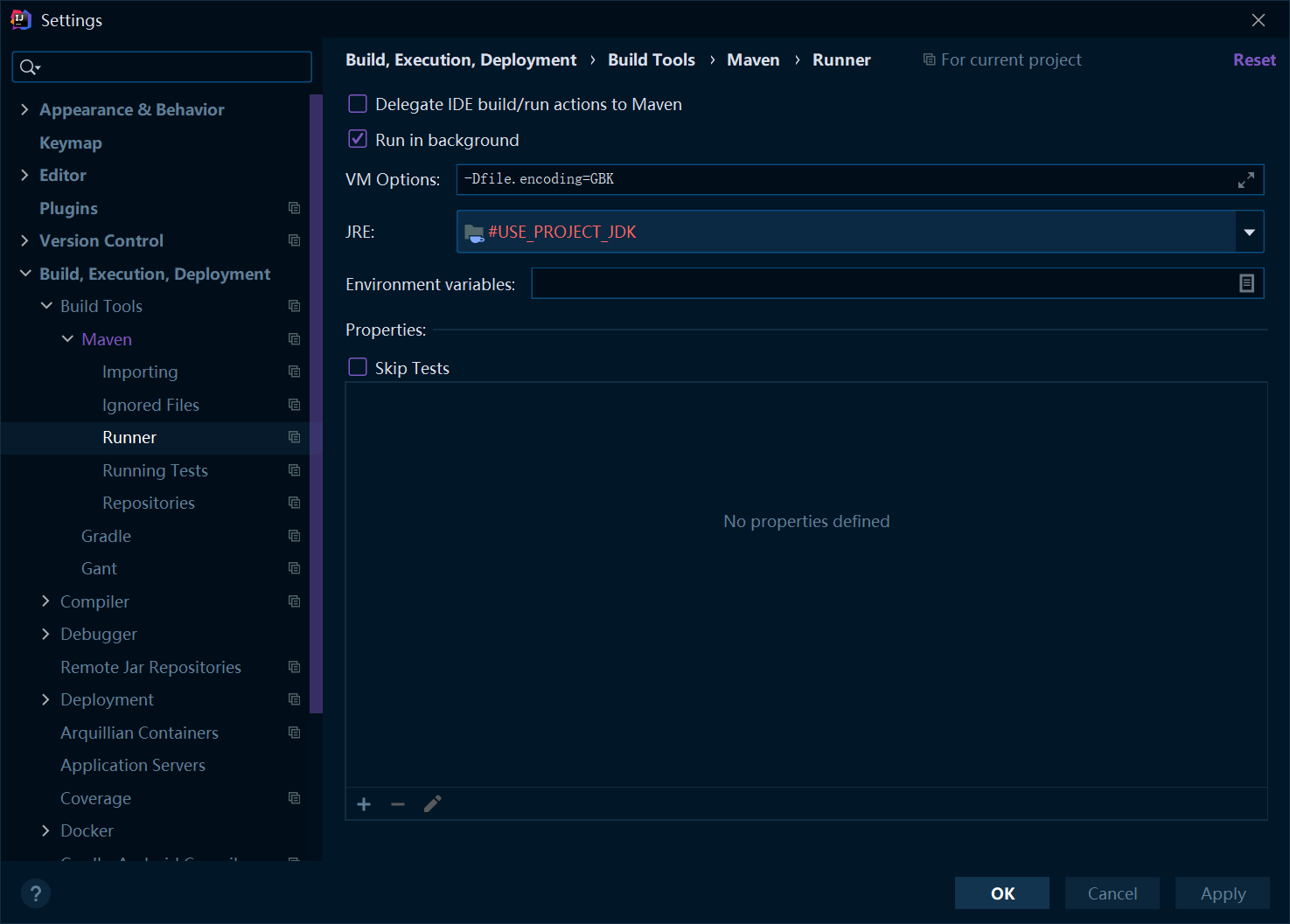
Task: Click the OK button
Action: (1002, 893)
